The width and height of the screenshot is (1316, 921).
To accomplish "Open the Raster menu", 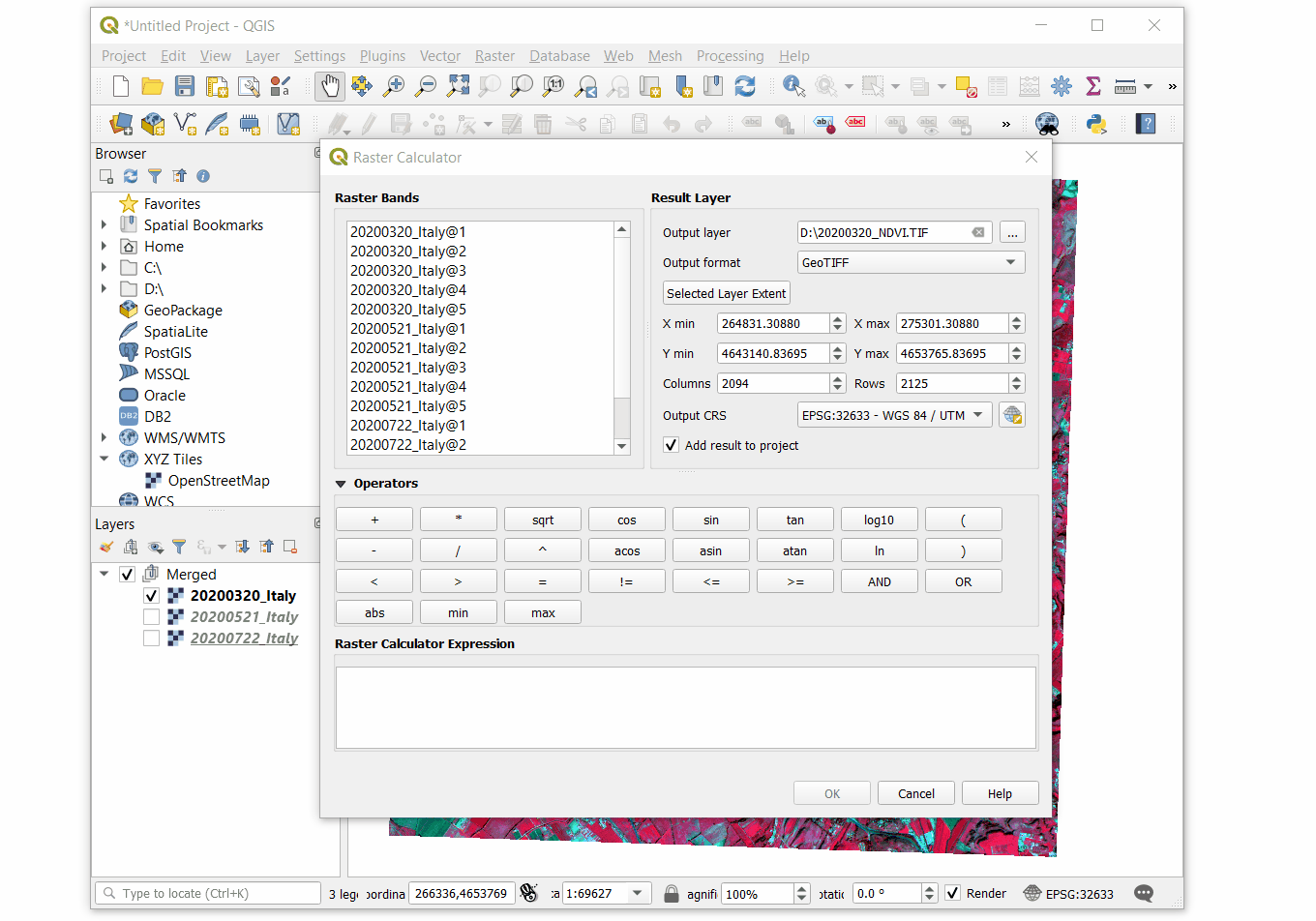I will [x=494, y=56].
